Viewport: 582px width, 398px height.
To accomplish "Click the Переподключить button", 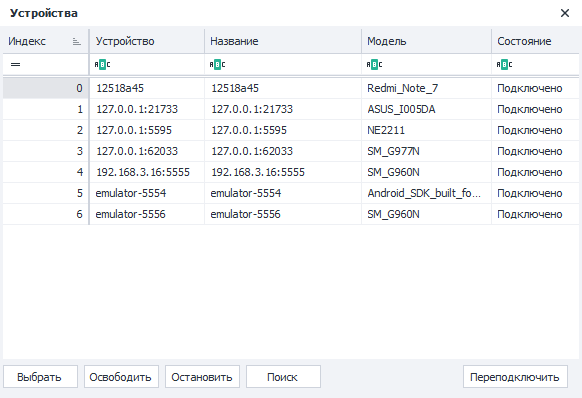I will click(515, 377).
